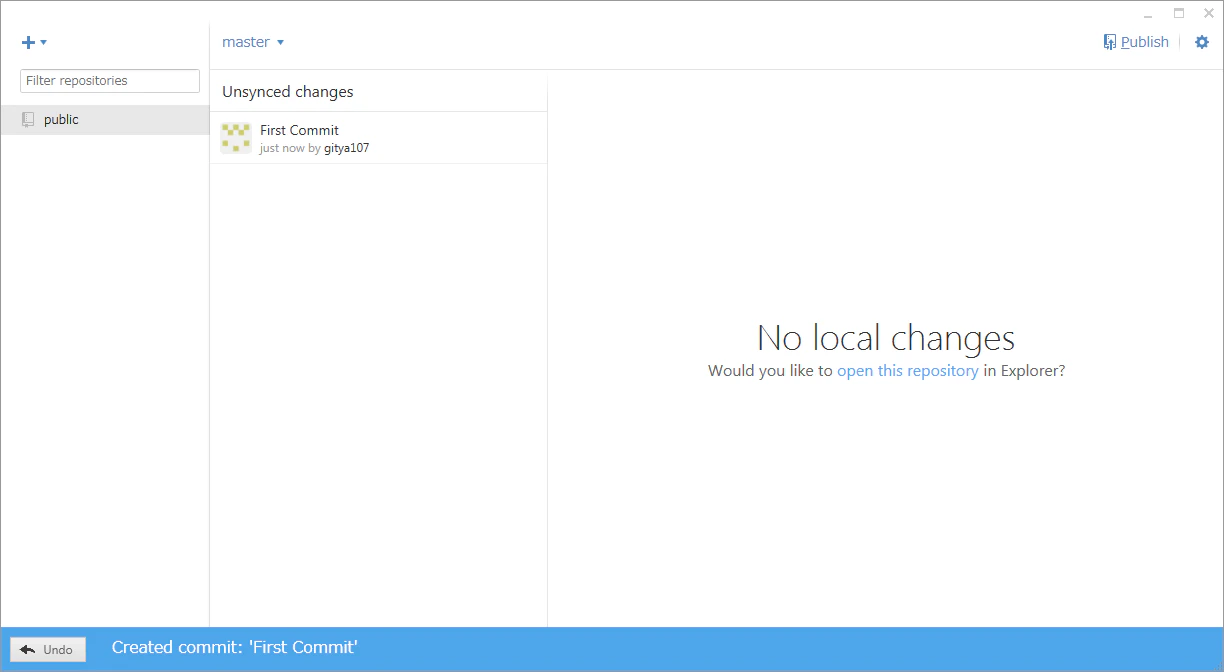Open the add repository plus menu
1224x672 pixels.
pyautogui.click(x=34, y=42)
